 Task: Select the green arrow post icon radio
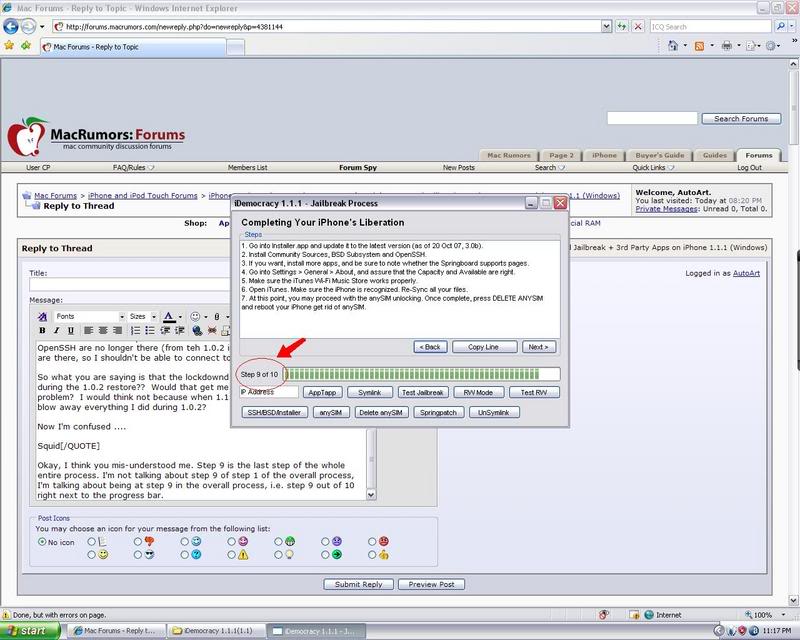pyautogui.click(x=325, y=555)
